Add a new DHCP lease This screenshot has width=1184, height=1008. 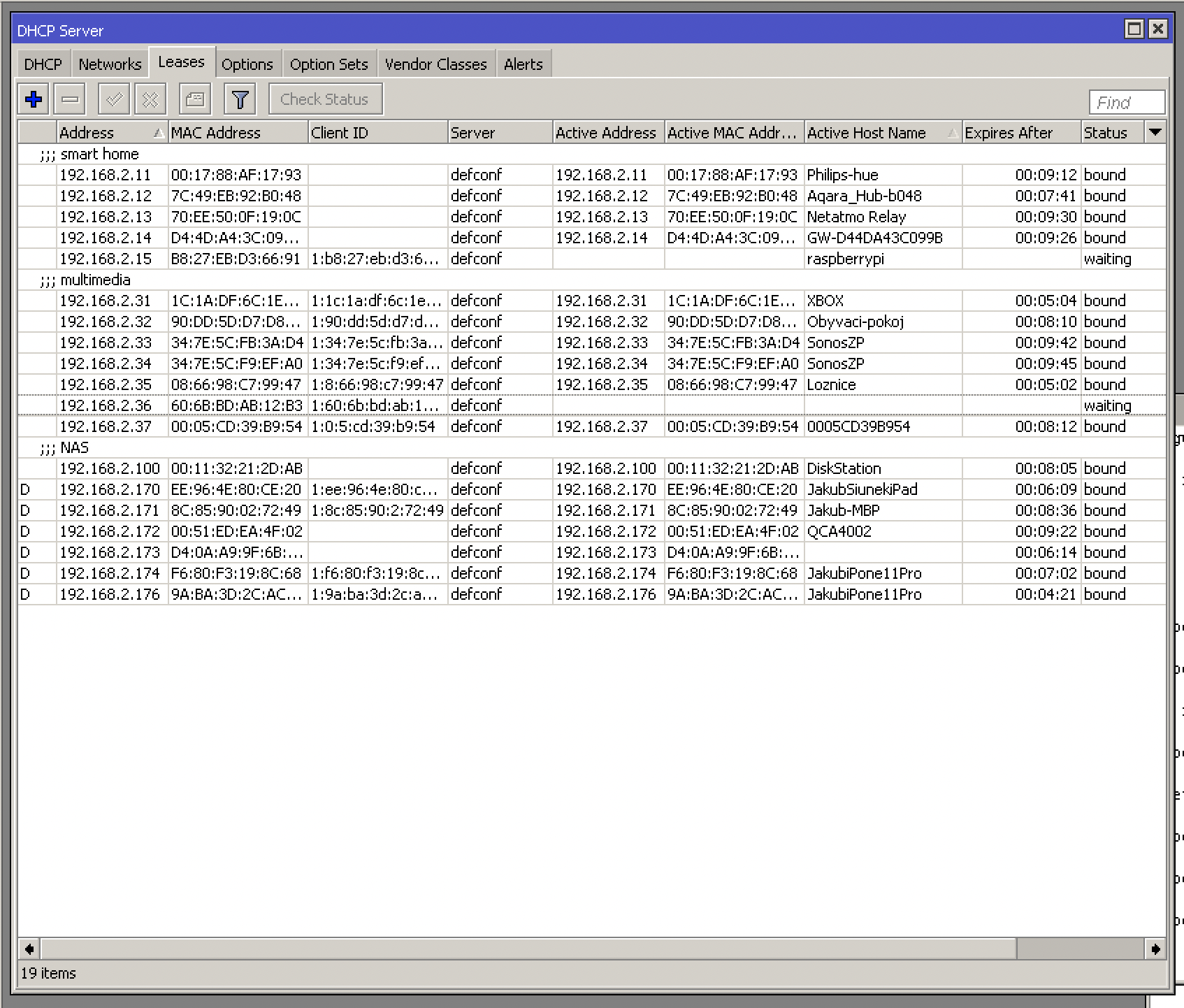[x=34, y=99]
